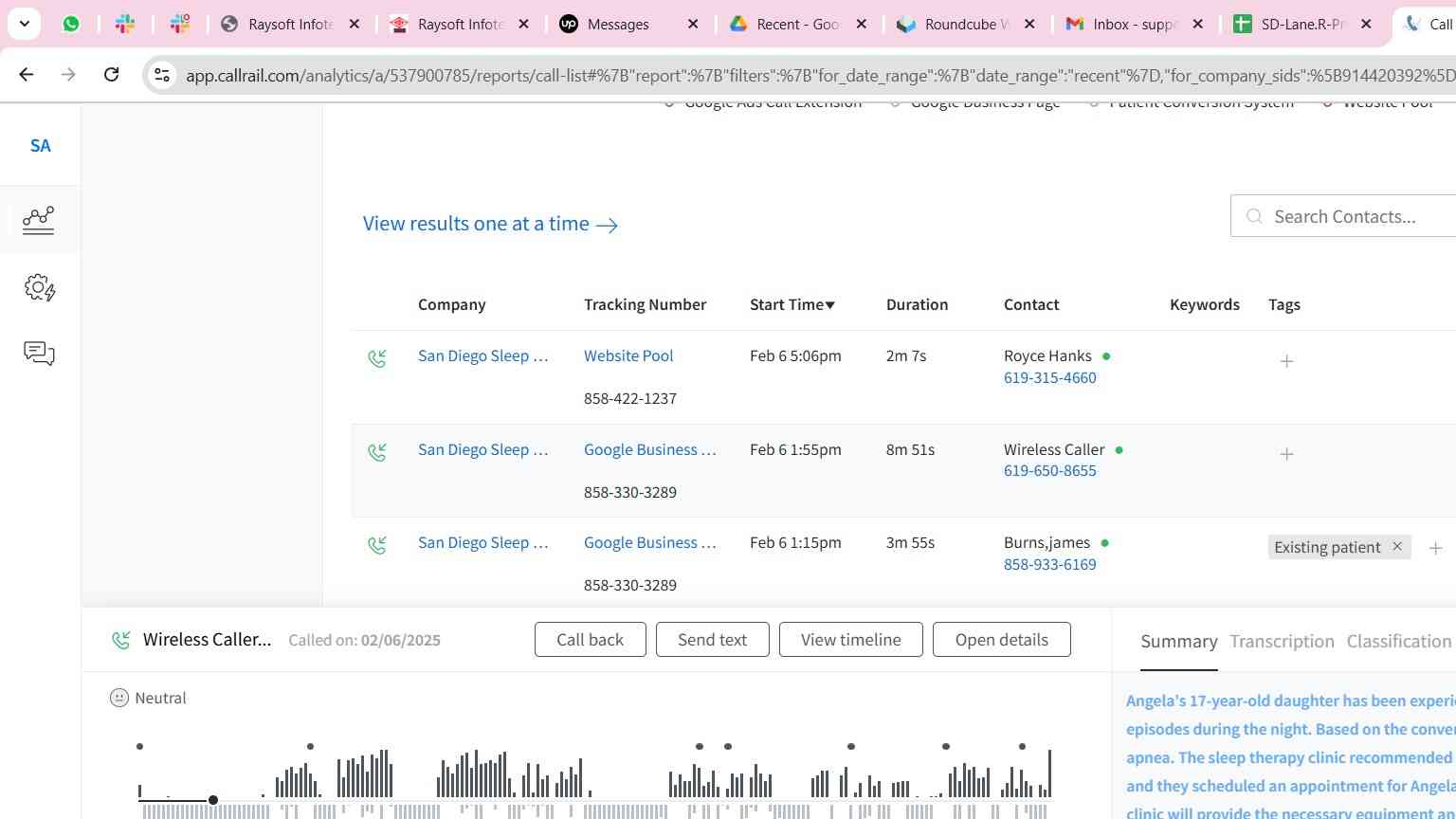This screenshot has height=819, width=1456.
Task: Click the Contact column header
Action: (1031, 304)
